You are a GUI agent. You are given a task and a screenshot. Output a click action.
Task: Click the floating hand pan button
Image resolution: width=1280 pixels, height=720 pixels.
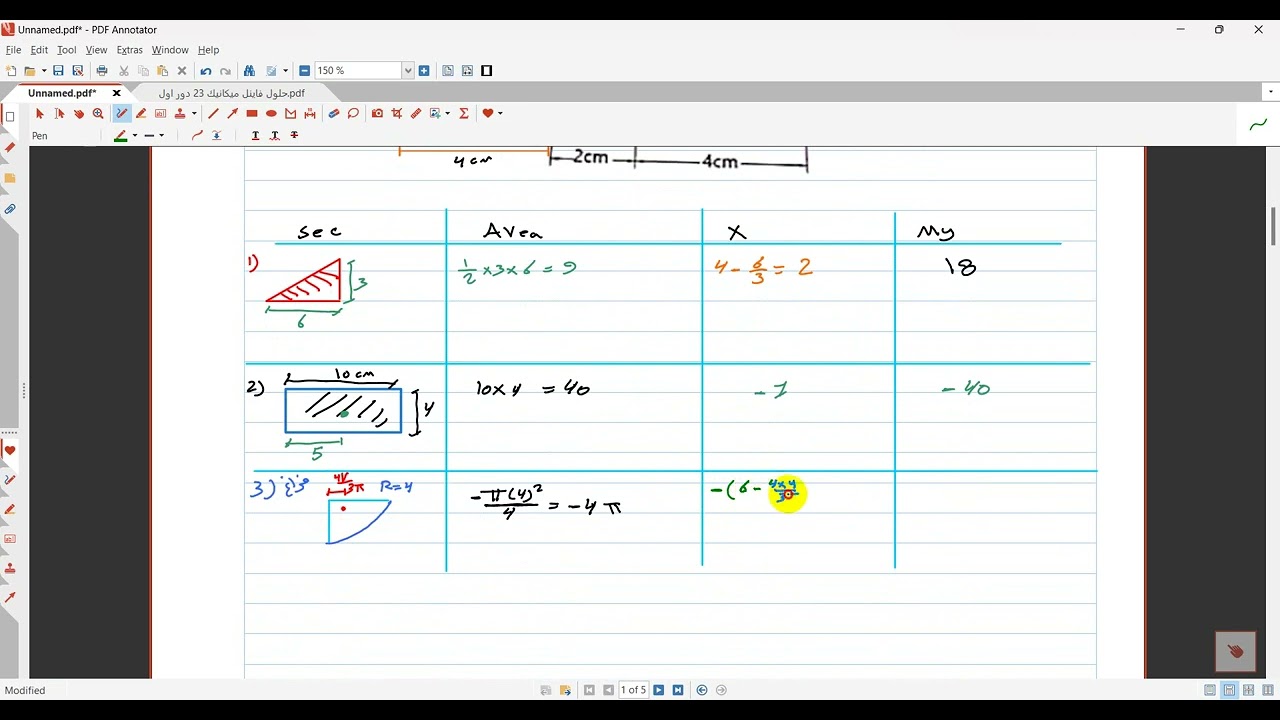(x=1235, y=652)
